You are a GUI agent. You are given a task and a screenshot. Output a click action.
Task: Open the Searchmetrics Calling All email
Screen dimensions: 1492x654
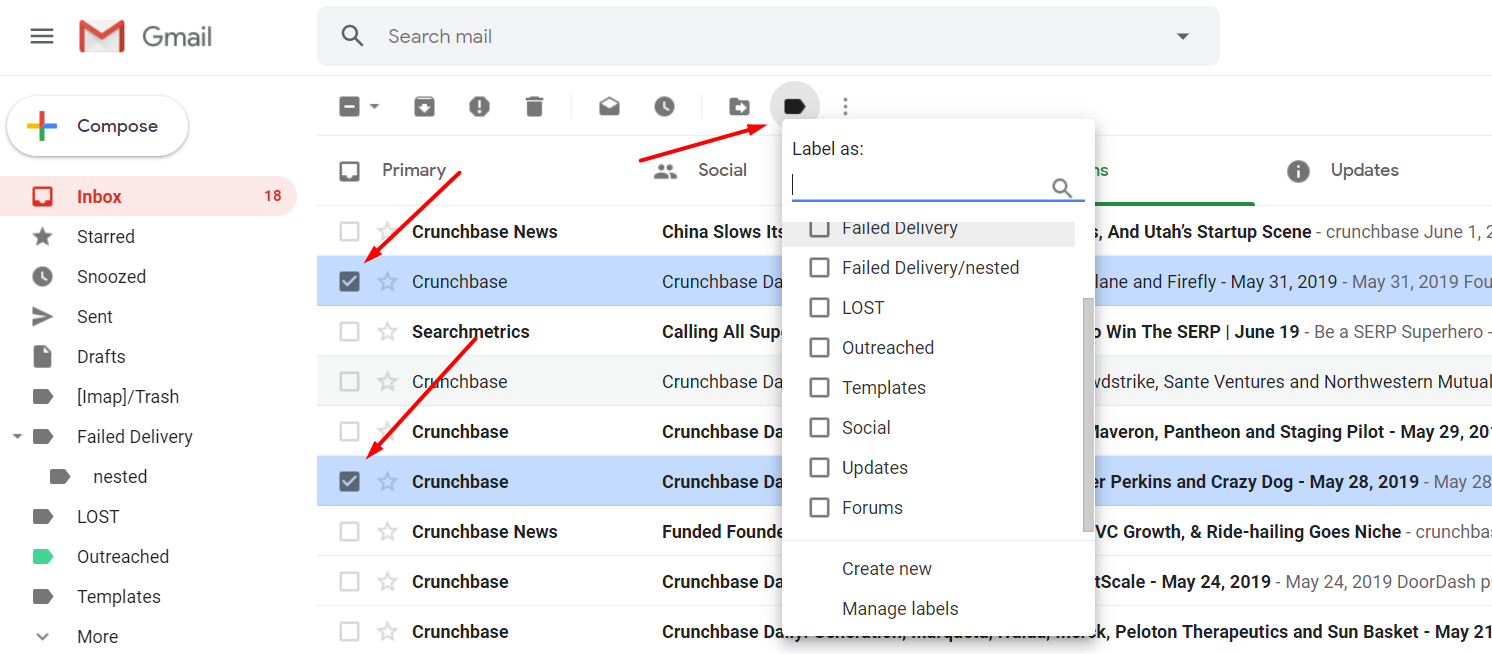click(905, 332)
